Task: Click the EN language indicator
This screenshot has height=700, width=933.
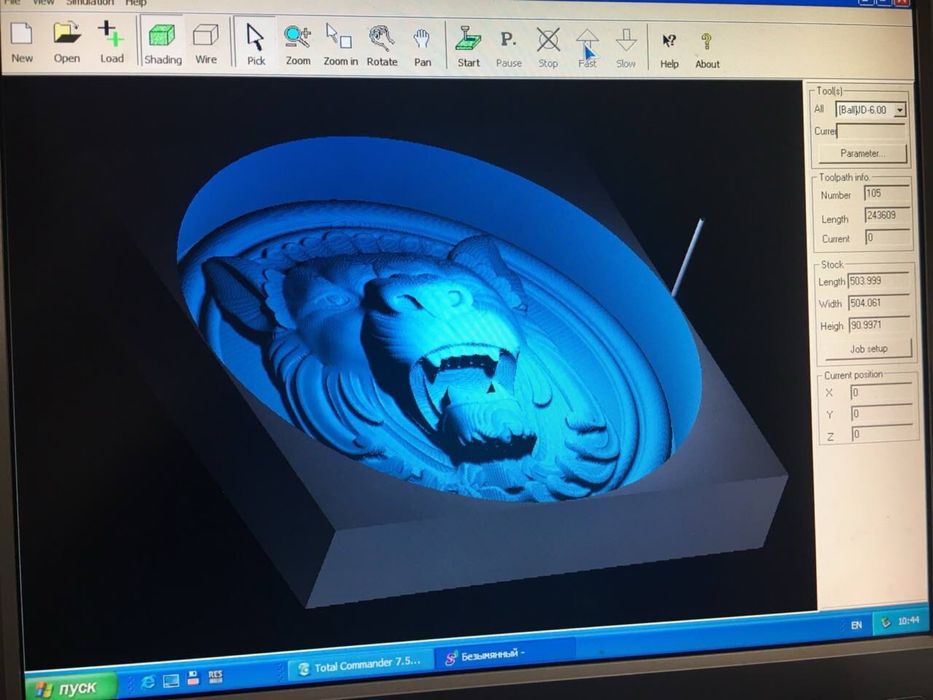Action: point(856,625)
